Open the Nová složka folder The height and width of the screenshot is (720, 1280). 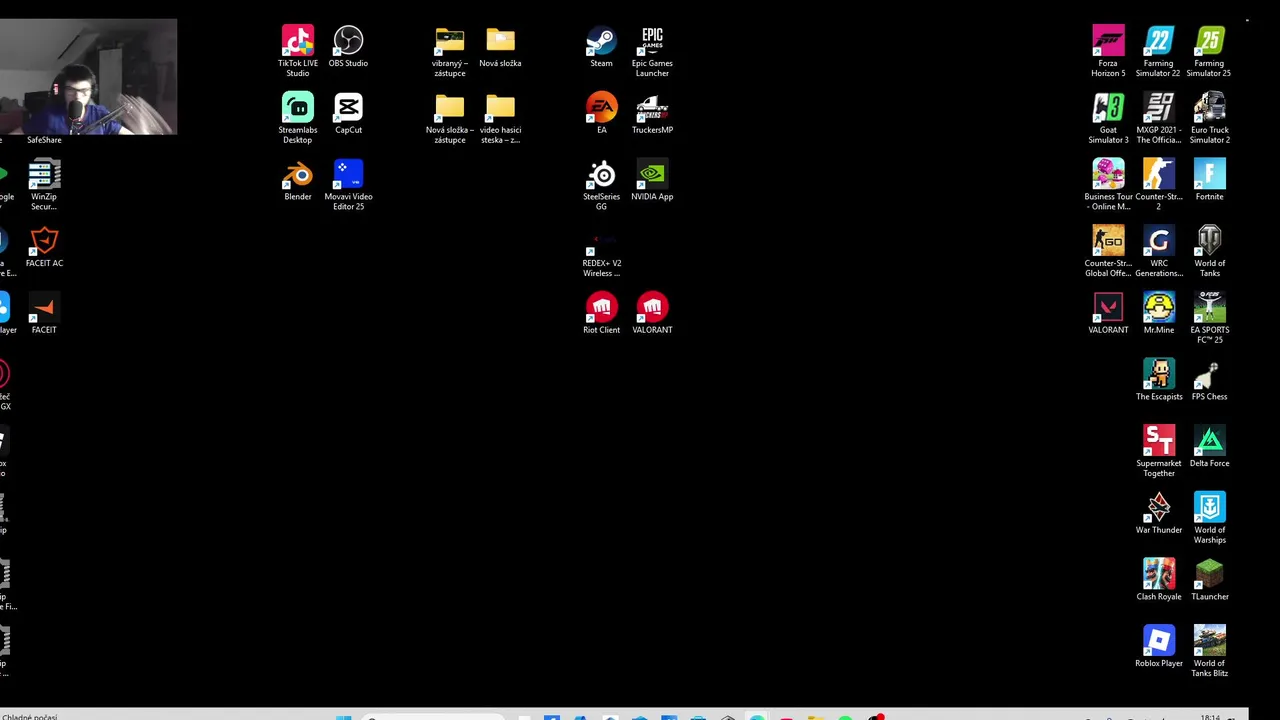(x=500, y=41)
